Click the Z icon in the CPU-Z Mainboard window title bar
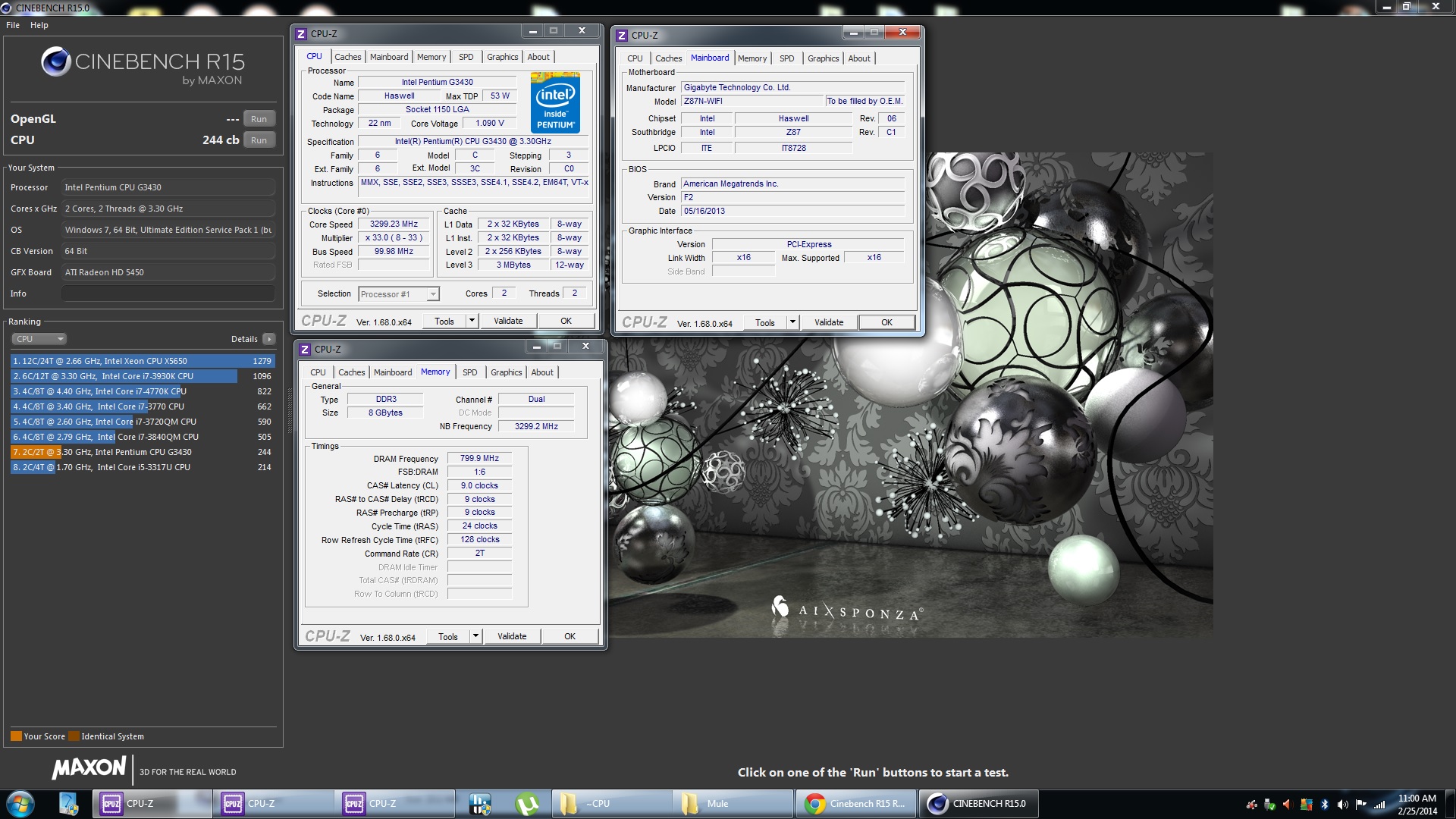 click(622, 35)
